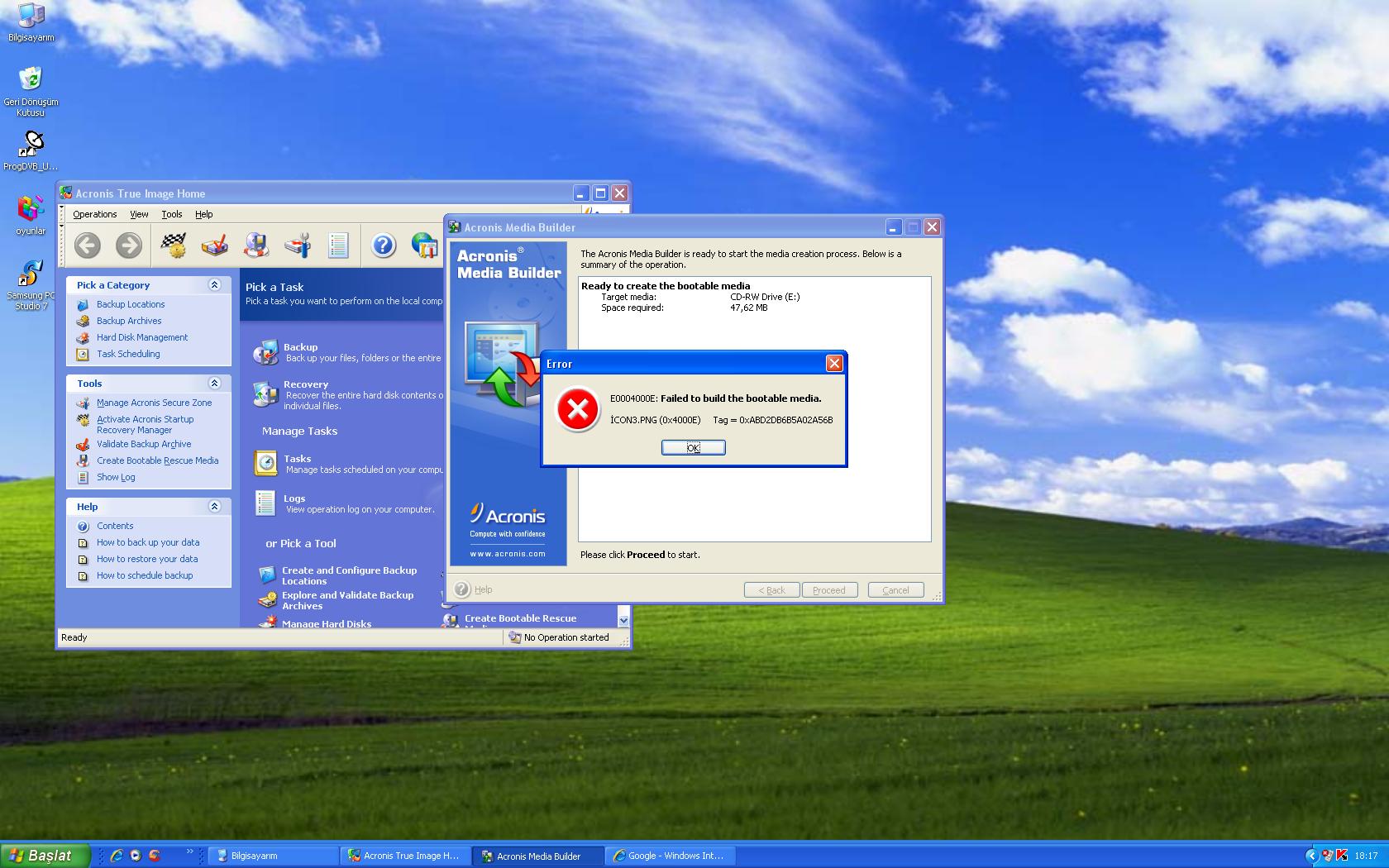
Task: Open Backup Locations link
Action: pos(131,304)
